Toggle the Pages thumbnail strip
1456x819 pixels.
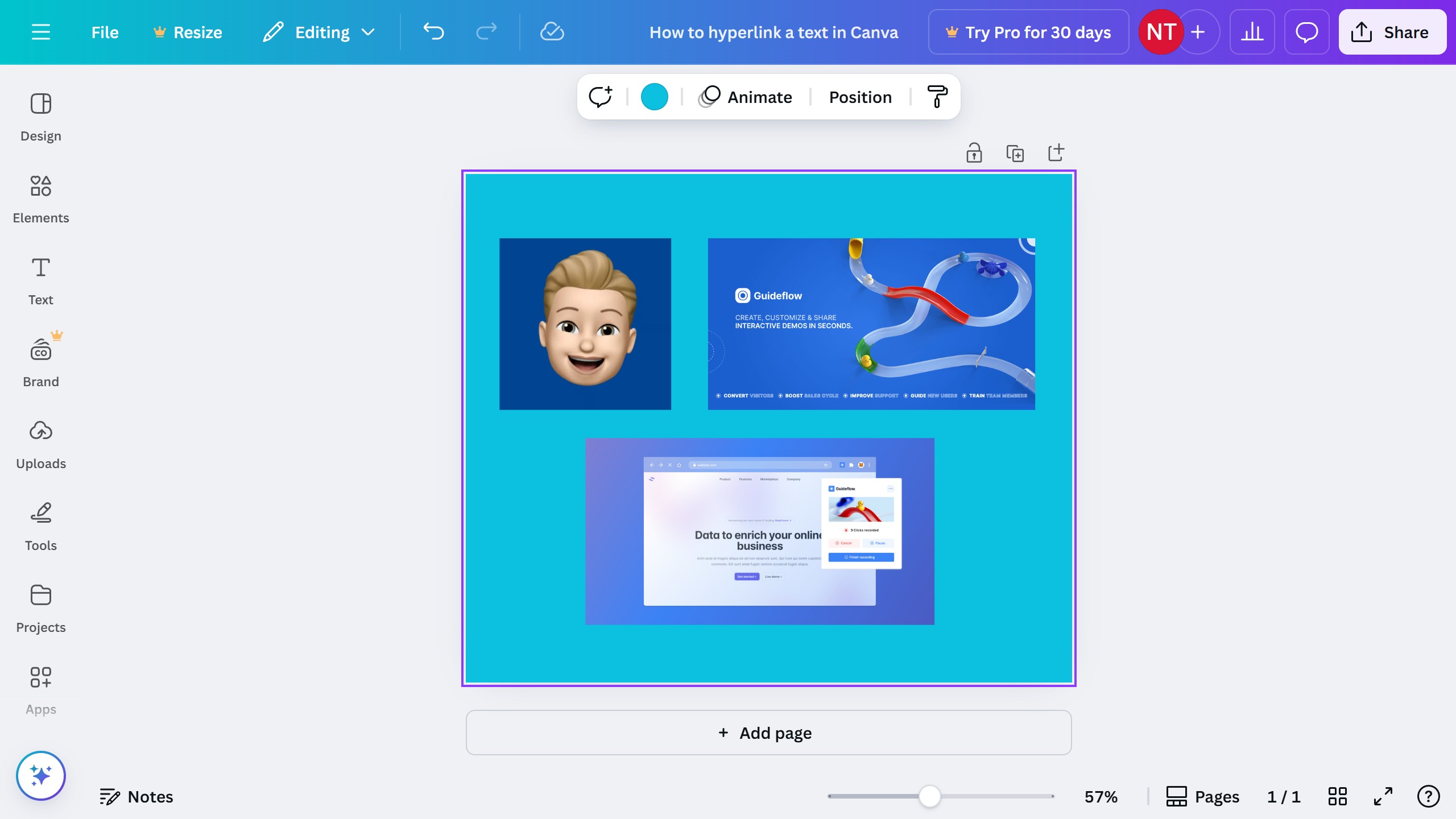click(x=1202, y=796)
